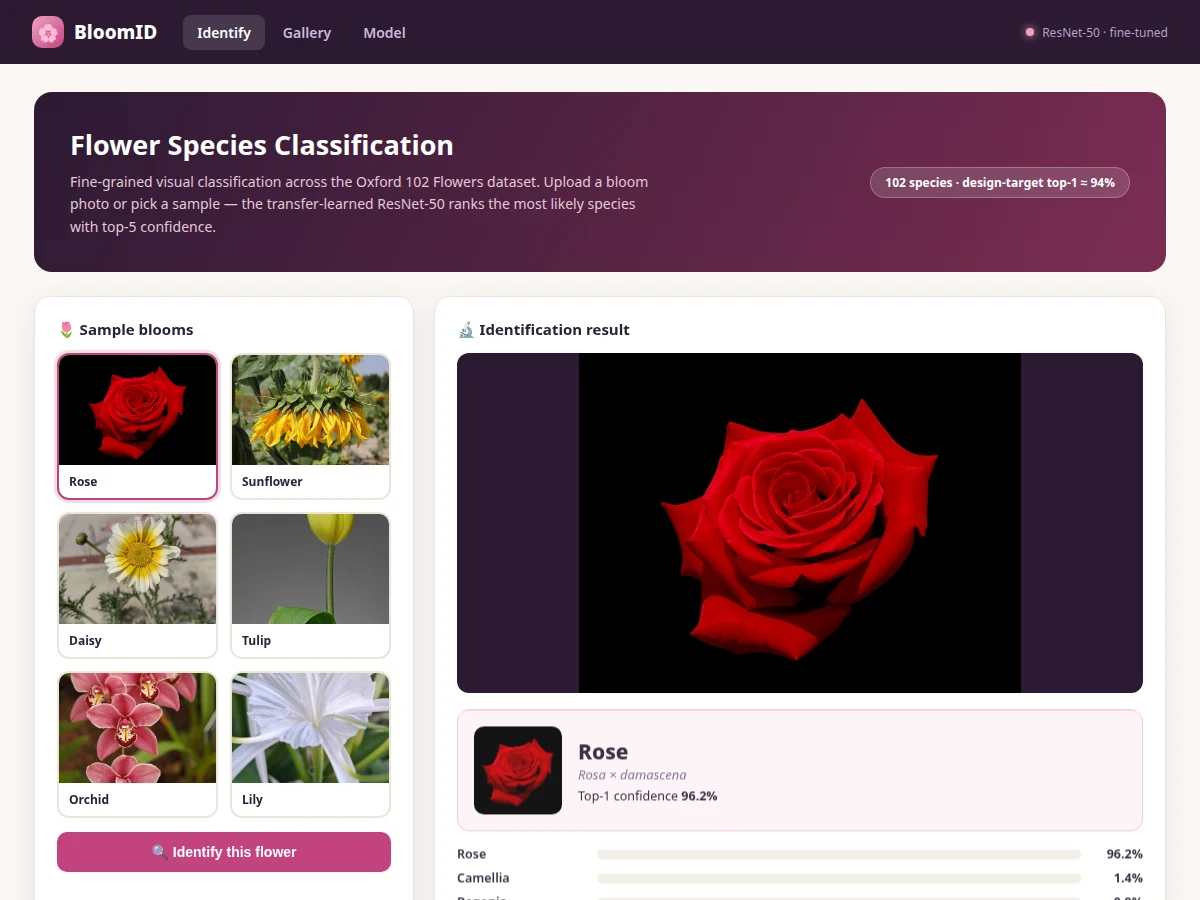The width and height of the screenshot is (1200, 900).
Task: Switch to the Gallery tab
Action: 307,32
